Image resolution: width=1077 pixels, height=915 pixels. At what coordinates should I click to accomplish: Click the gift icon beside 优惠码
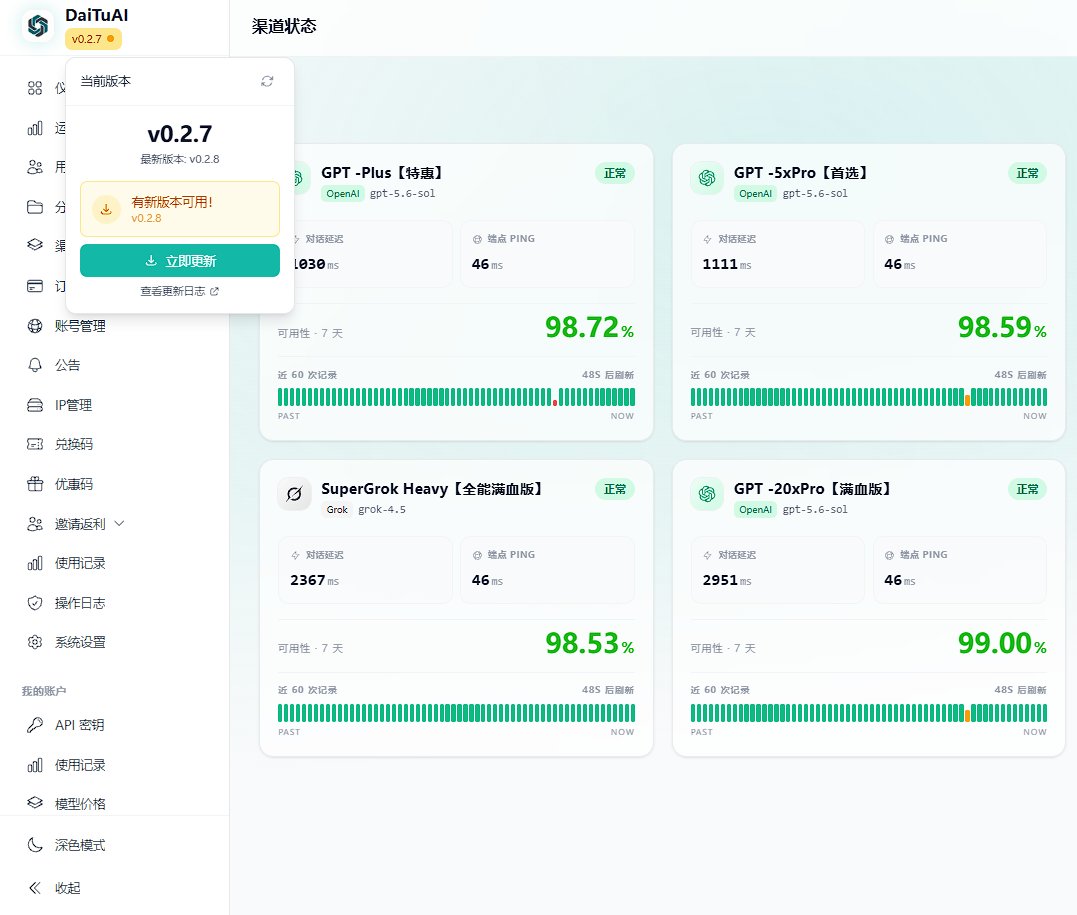click(x=35, y=484)
